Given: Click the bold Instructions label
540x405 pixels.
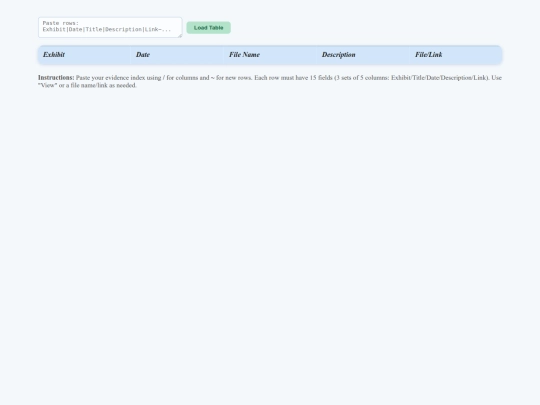Looking at the screenshot, I should coord(56,77).
